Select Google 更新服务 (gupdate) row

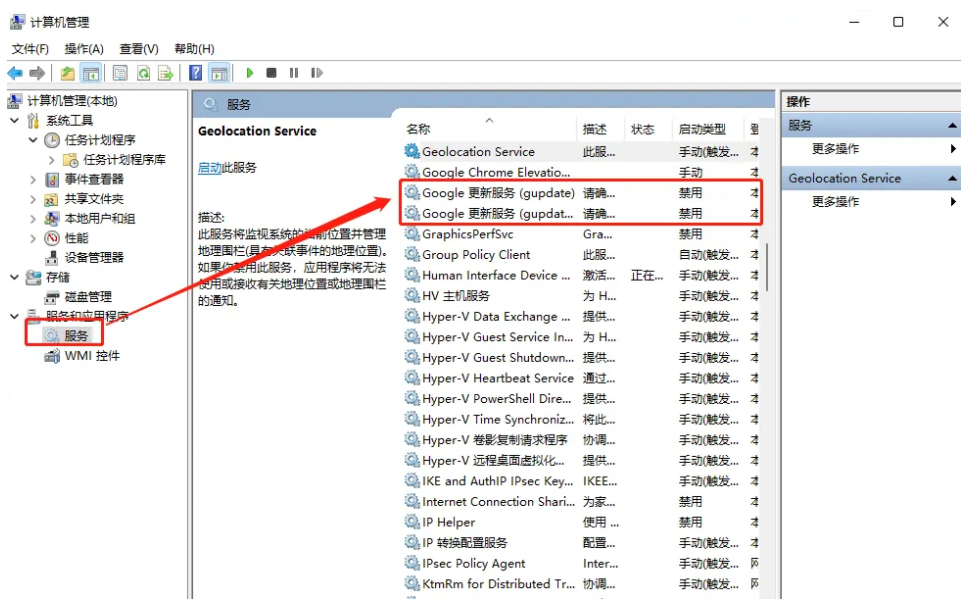point(581,193)
